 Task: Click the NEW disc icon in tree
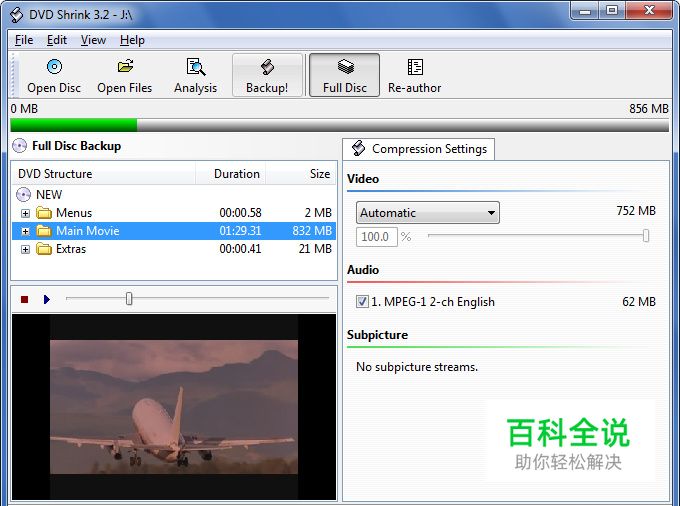pyautogui.click(x=23, y=195)
